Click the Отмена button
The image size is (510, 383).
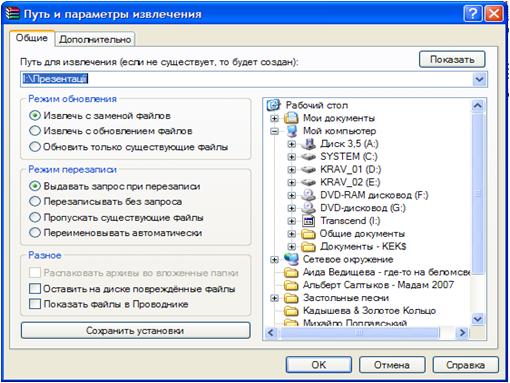(392, 365)
